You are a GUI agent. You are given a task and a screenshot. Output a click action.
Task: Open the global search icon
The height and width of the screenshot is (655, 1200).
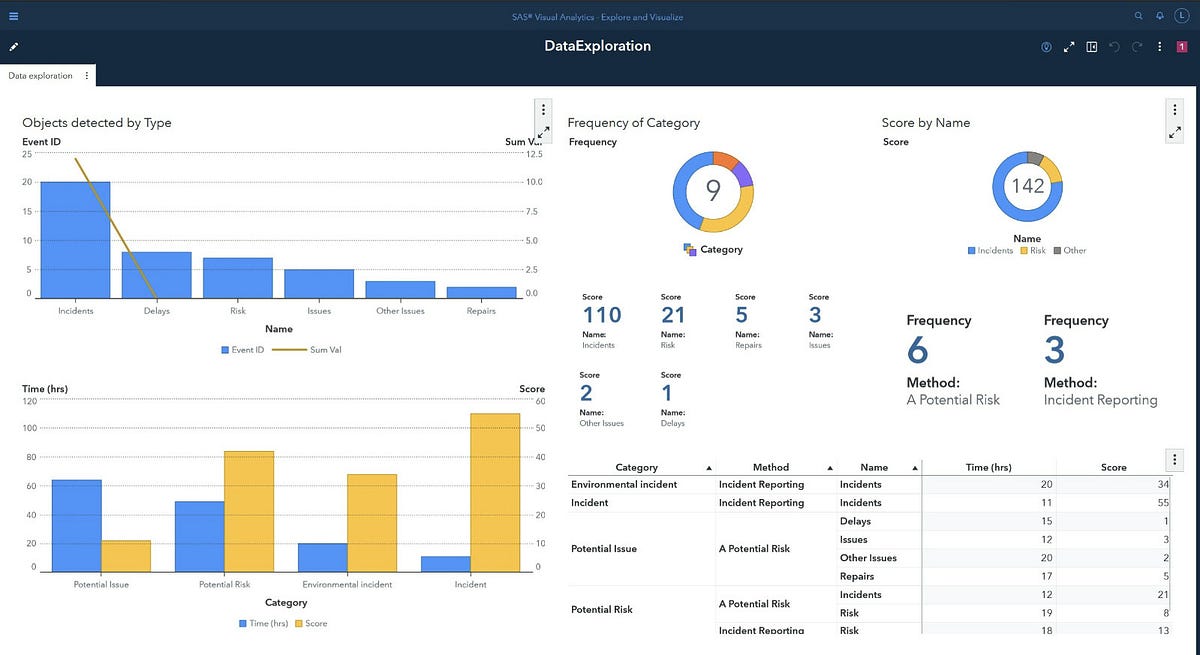1139,16
